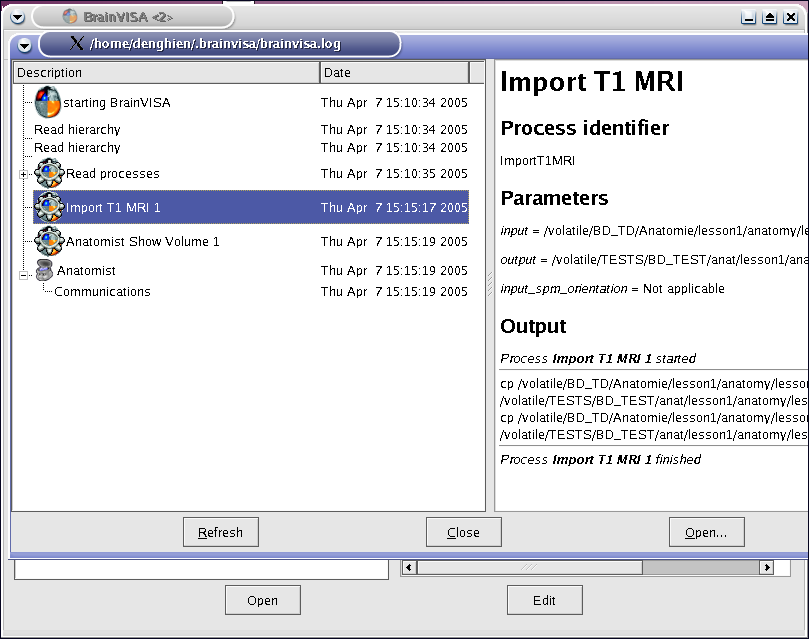The height and width of the screenshot is (639, 809).
Task: Click the Read processes gear icon
Action: click(49, 173)
